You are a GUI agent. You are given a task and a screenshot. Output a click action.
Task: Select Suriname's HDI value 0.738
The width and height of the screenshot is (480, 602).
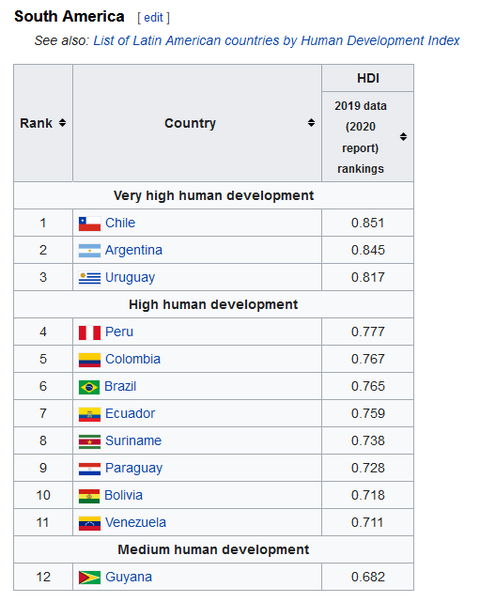(368, 441)
